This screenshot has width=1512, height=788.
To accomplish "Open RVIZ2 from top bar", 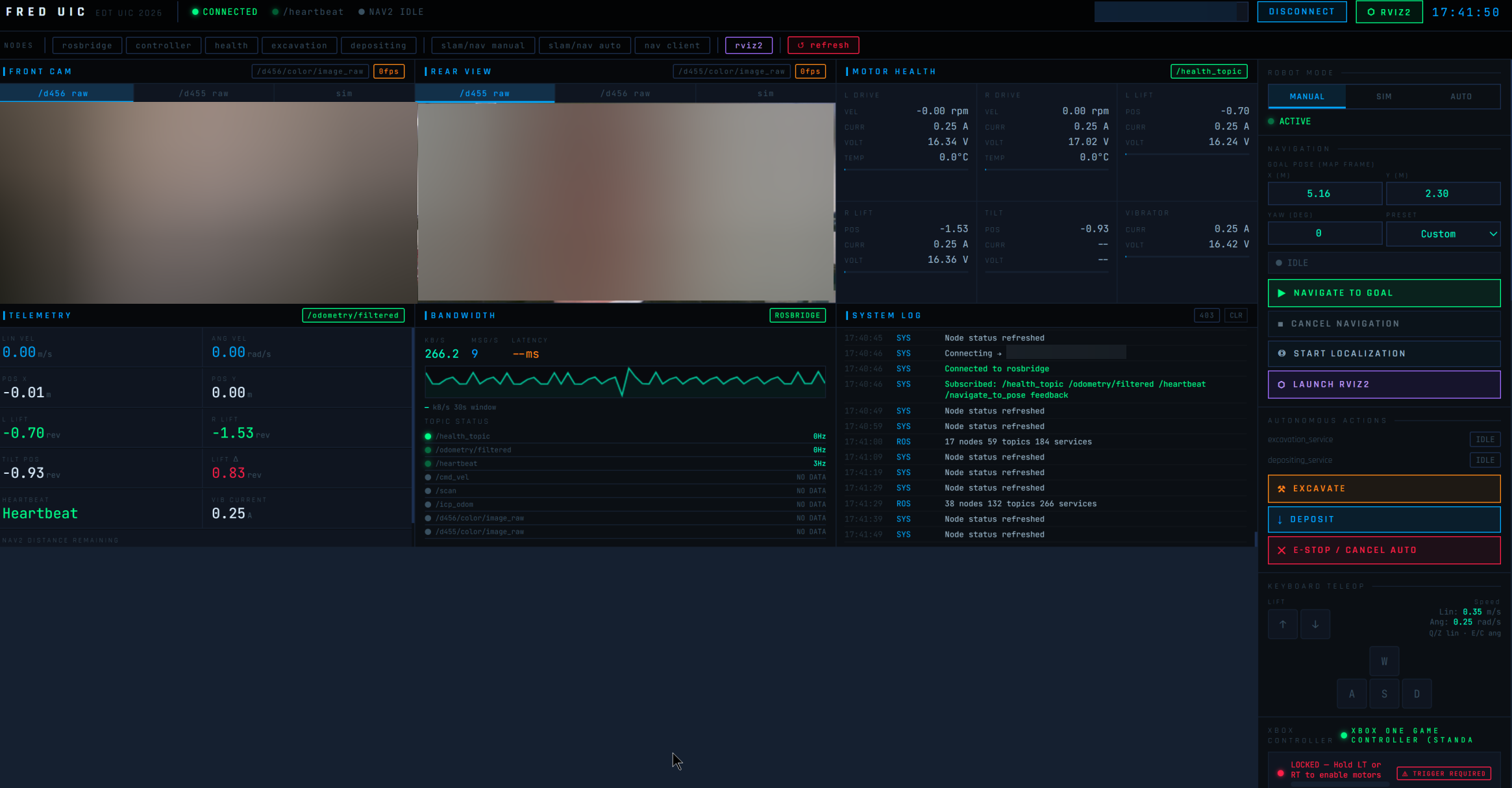I will 1389,12.
